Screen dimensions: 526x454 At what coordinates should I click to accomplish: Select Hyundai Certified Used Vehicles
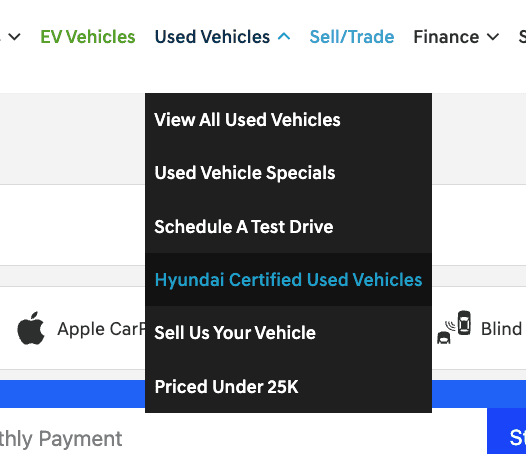click(x=288, y=280)
